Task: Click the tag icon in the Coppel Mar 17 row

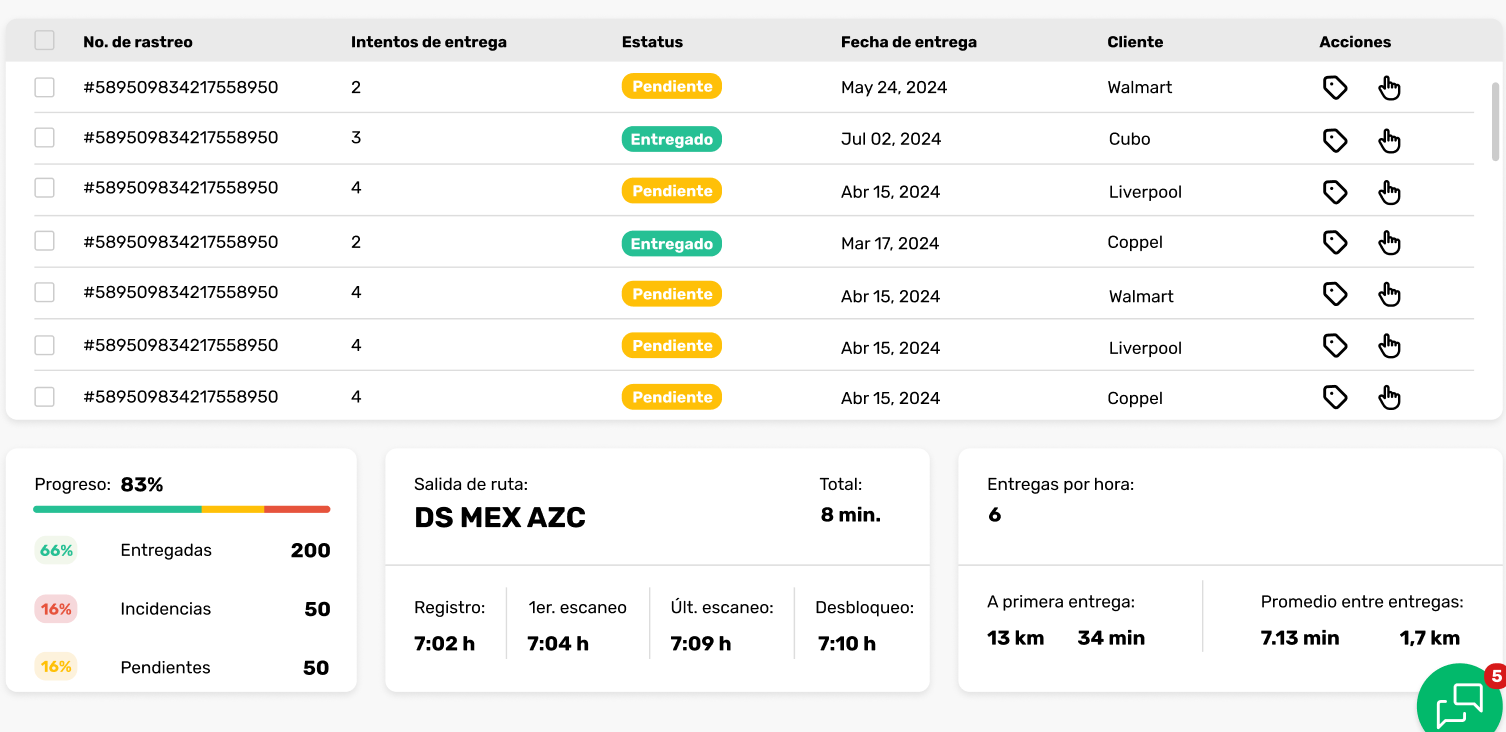Action: (1335, 242)
